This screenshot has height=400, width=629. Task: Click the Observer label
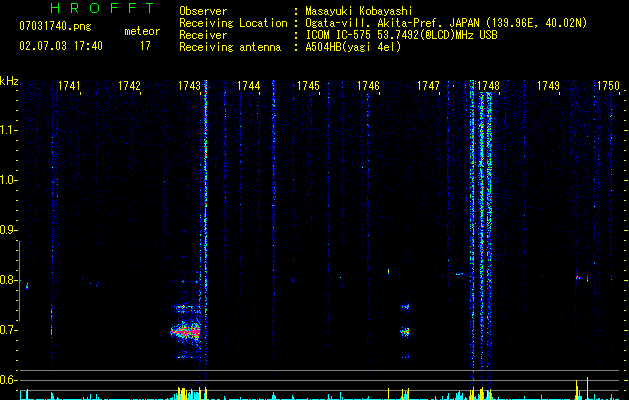(203, 11)
